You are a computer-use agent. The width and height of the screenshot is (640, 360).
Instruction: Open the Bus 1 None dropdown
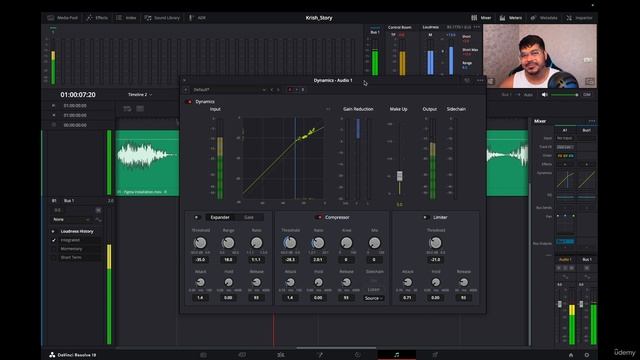[x=72, y=220]
